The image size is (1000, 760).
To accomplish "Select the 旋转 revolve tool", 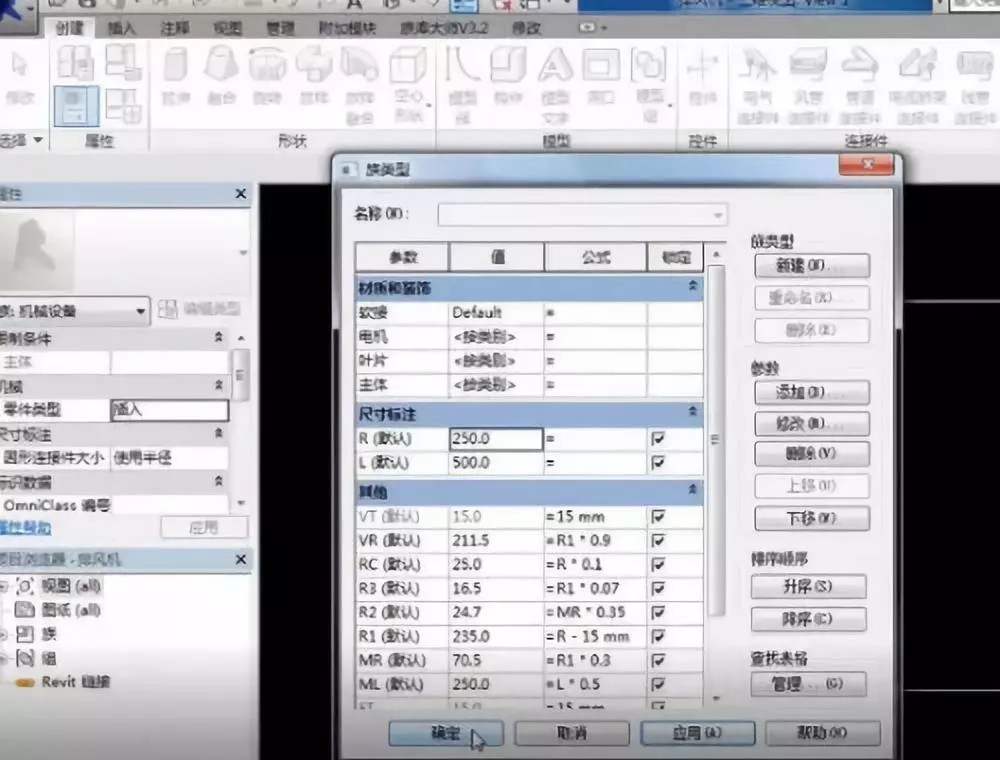I will [x=267, y=75].
